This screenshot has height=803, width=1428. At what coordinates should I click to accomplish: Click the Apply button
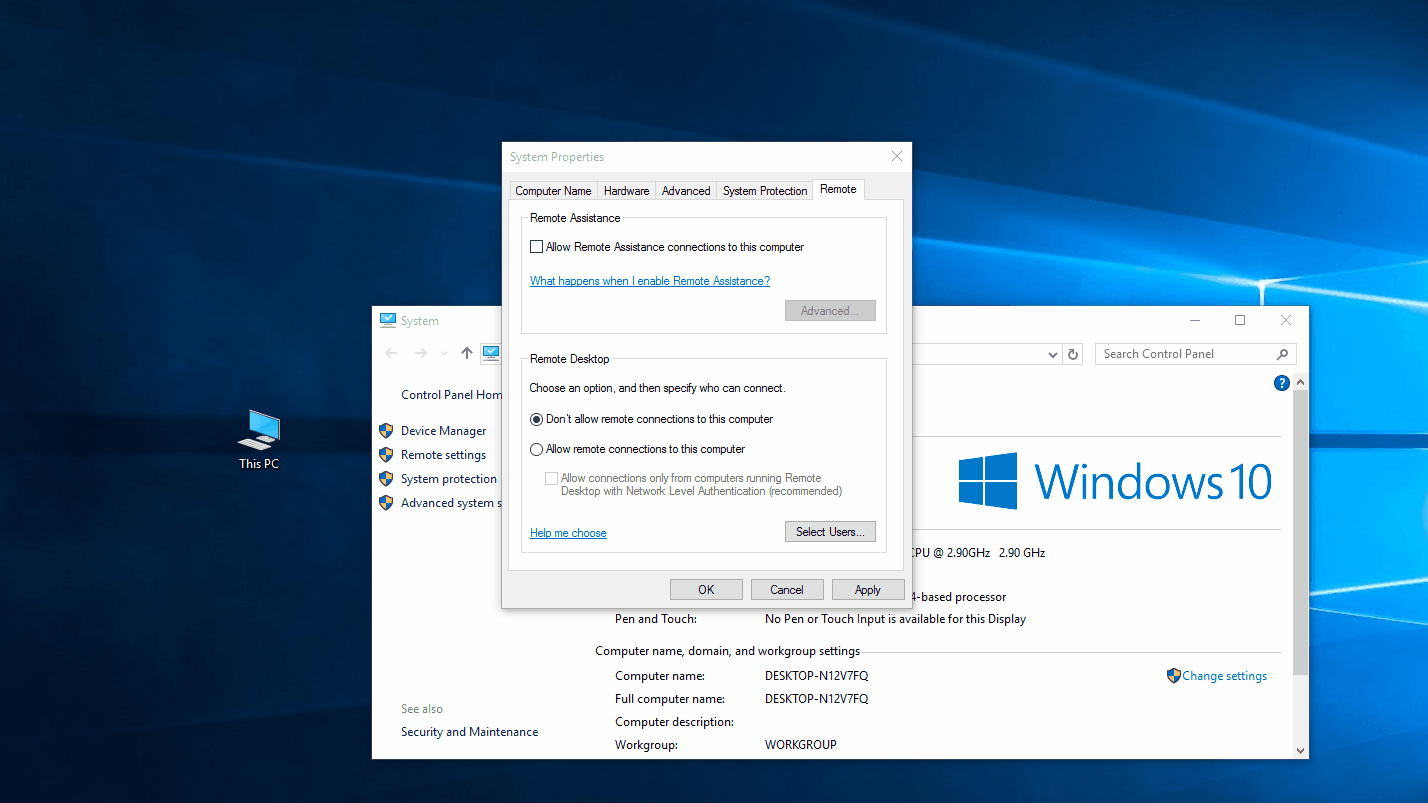868,590
